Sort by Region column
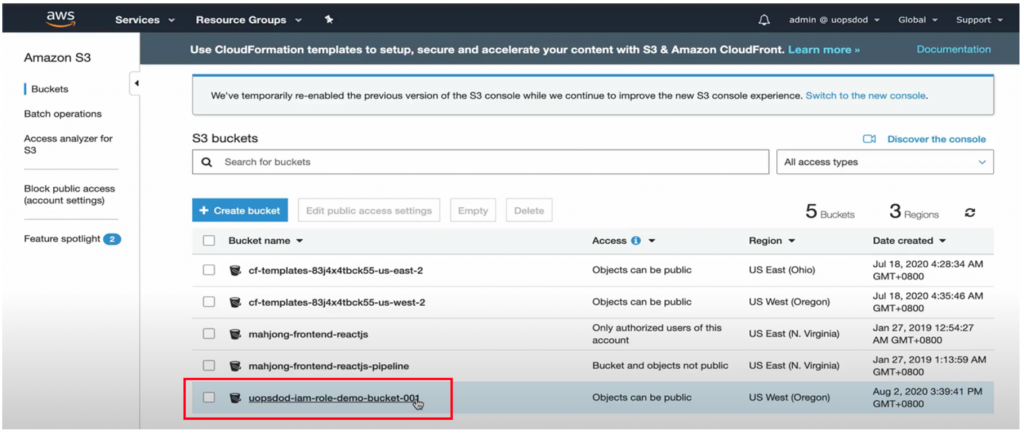The width and height of the screenshot is (1024, 435). click(x=772, y=240)
